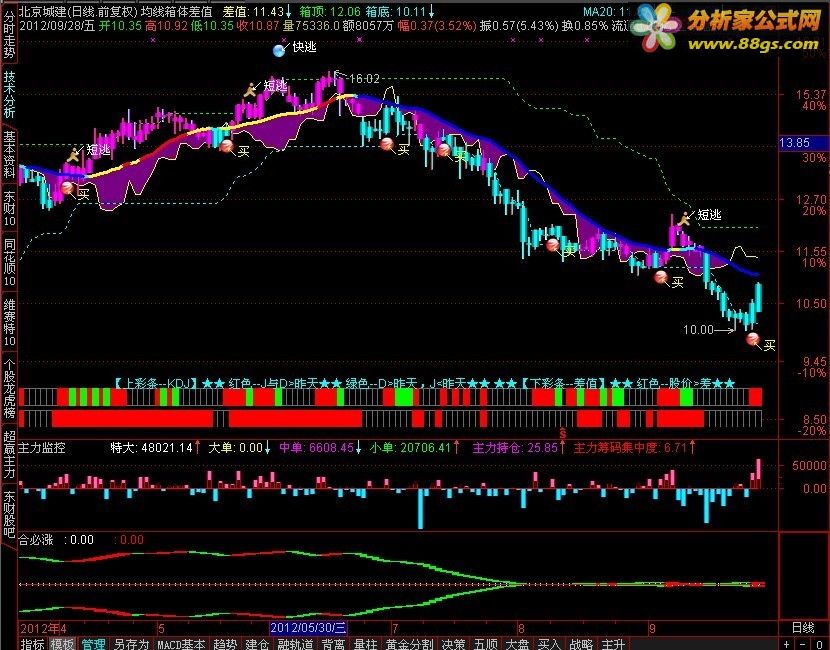The height and width of the screenshot is (650, 830).
Task: Click the 小单: 20706.41 value
Action: 410,448
